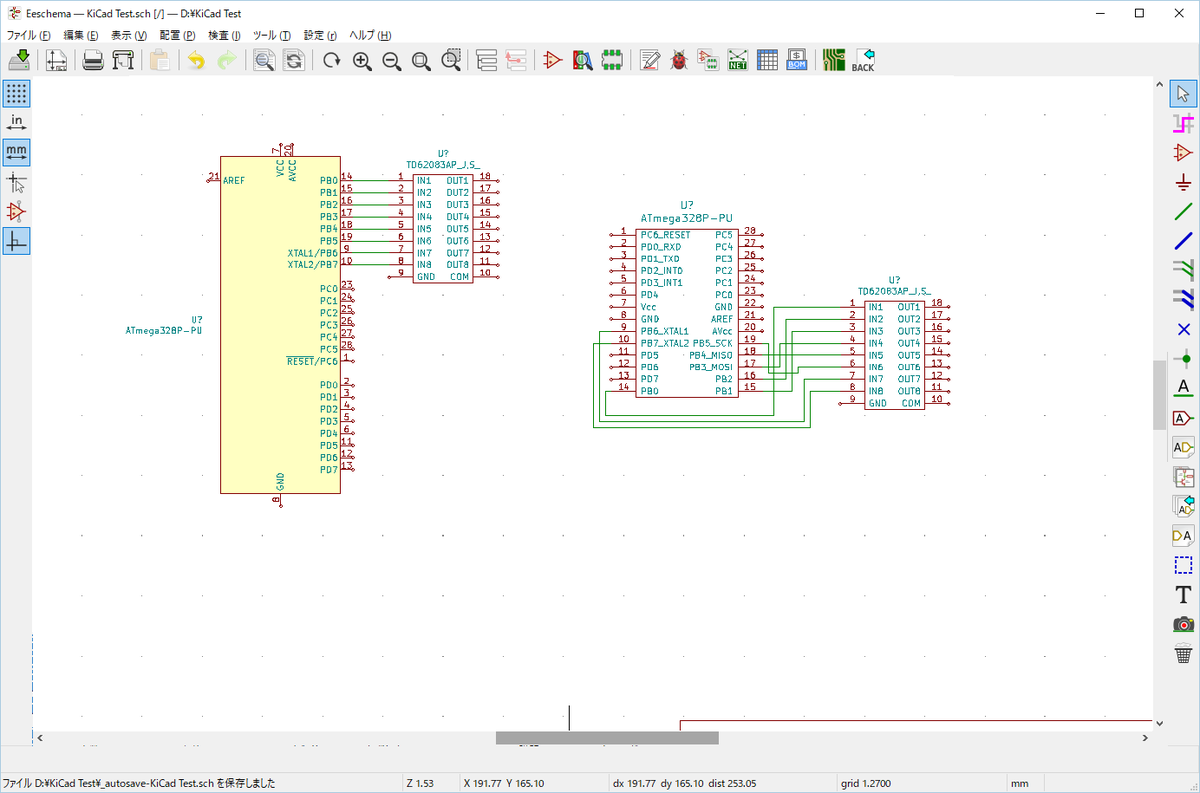Viewport: 1200px width, 793px height.
Task: Refresh the schematic view
Action: click(x=331, y=61)
